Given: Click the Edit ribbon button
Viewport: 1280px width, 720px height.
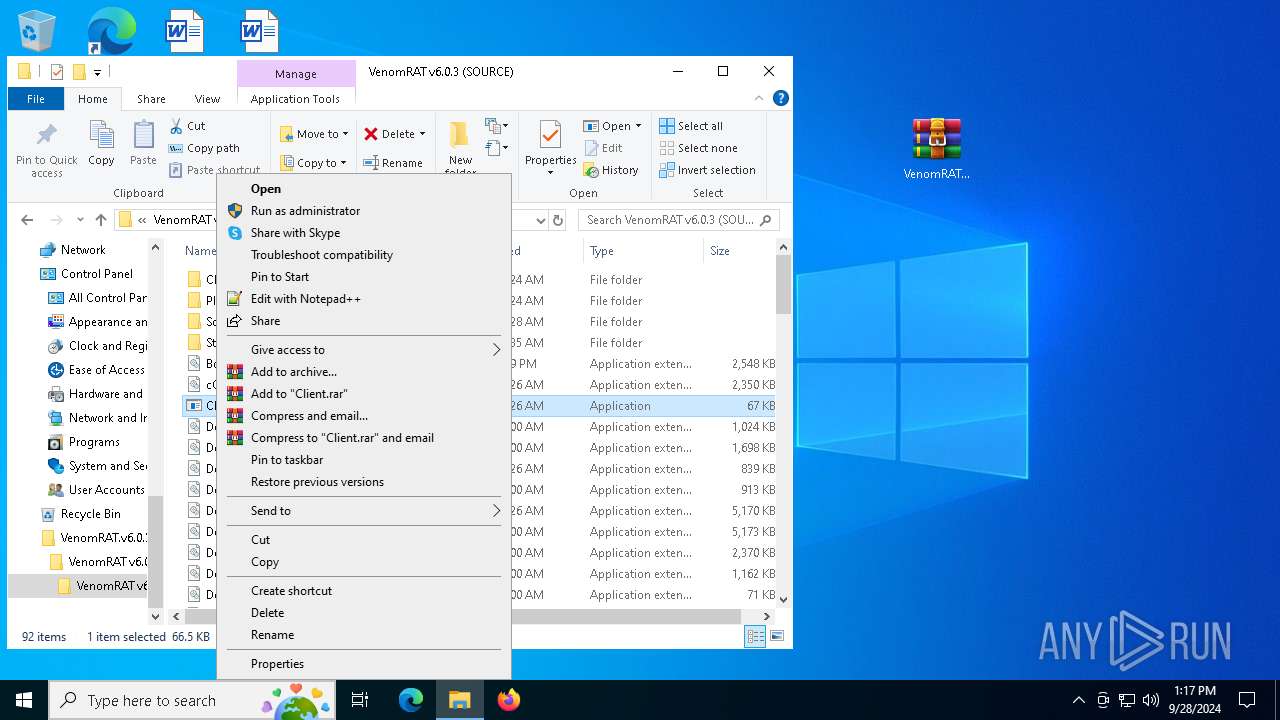Looking at the screenshot, I should click(603, 148).
